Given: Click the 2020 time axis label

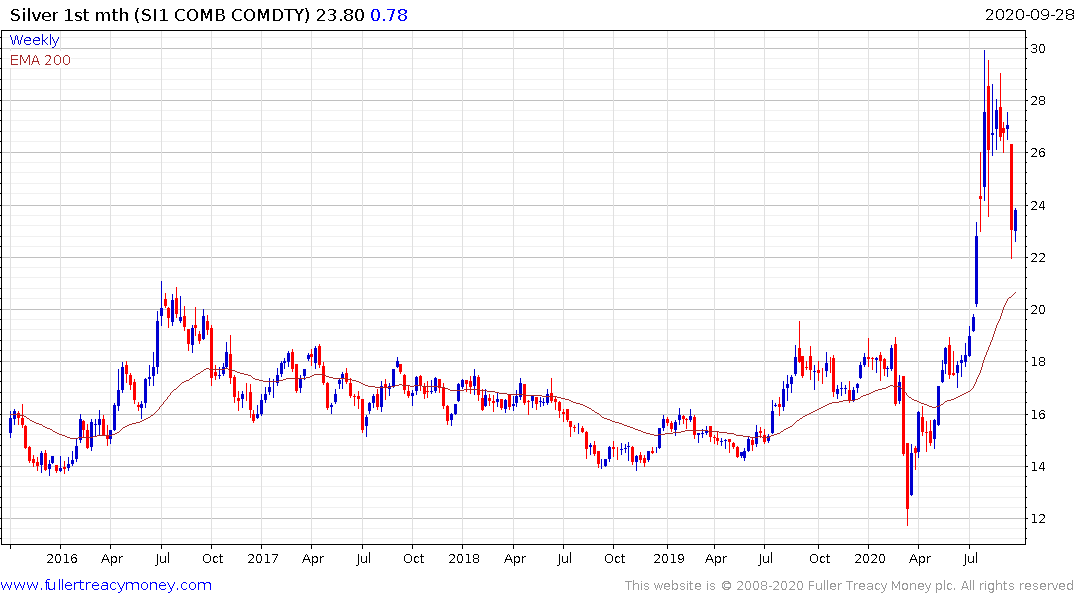Looking at the screenshot, I should pyautogui.click(x=869, y=558).
